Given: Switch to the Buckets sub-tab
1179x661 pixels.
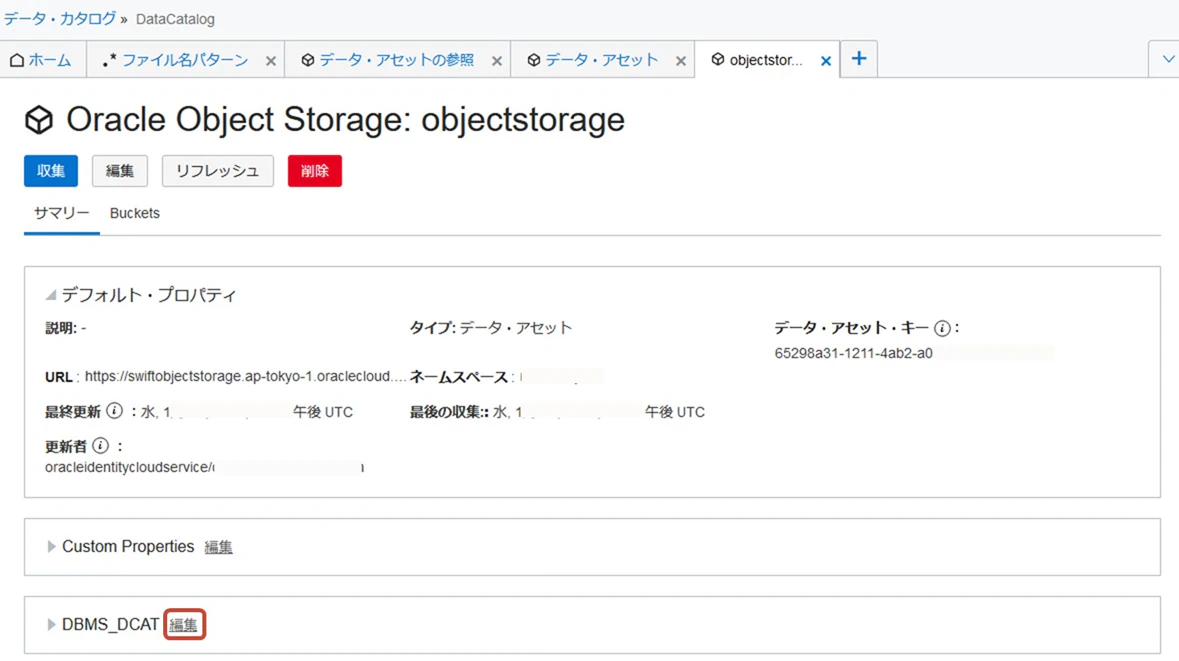Looking at the screenshot, I should point(135,214).
